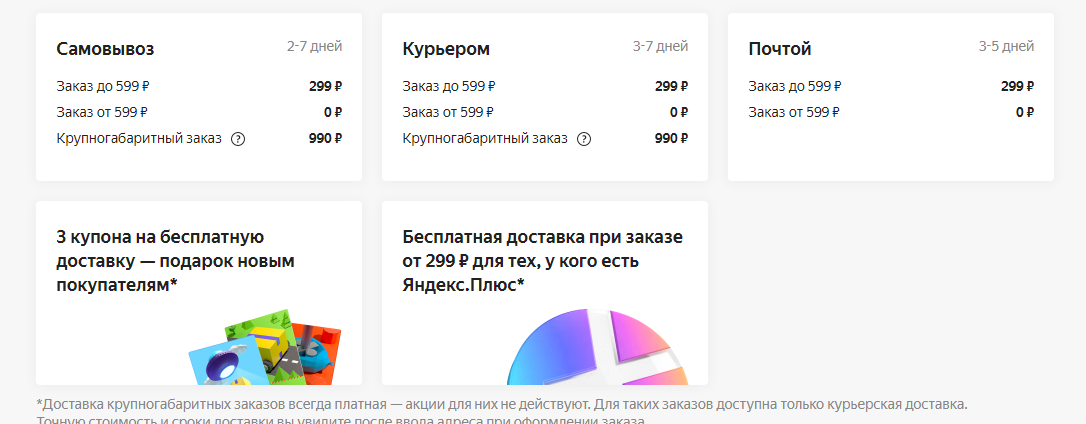This screenshot has width=1086, height=424.
Task: Open the Яндекс.Плюс free delivery promo title
Action: [542, 261]
